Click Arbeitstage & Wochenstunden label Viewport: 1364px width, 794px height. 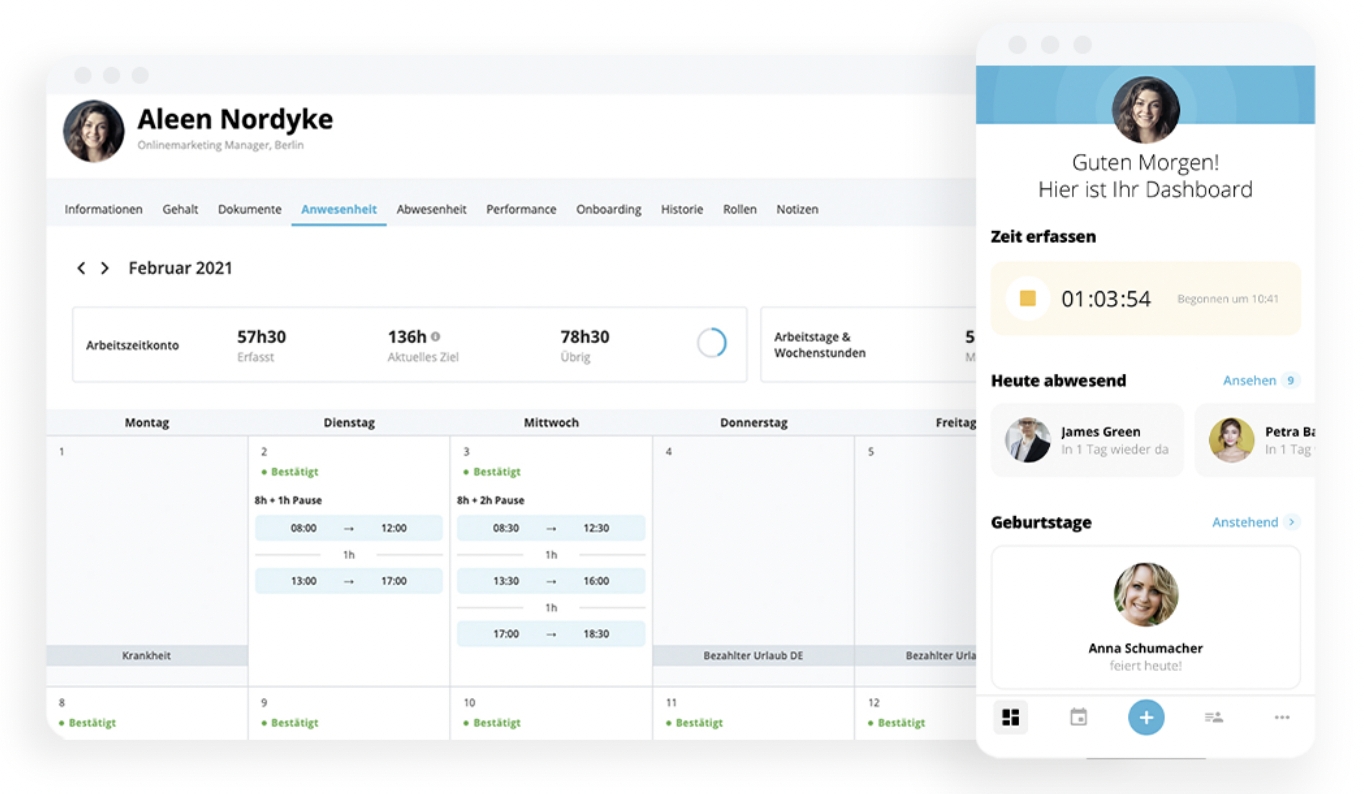pos(820,345)
